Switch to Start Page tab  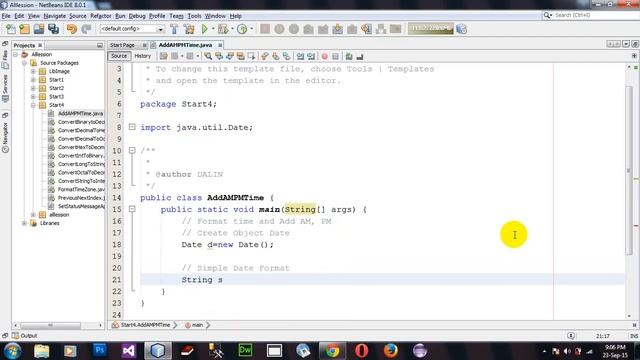point(122,45)
